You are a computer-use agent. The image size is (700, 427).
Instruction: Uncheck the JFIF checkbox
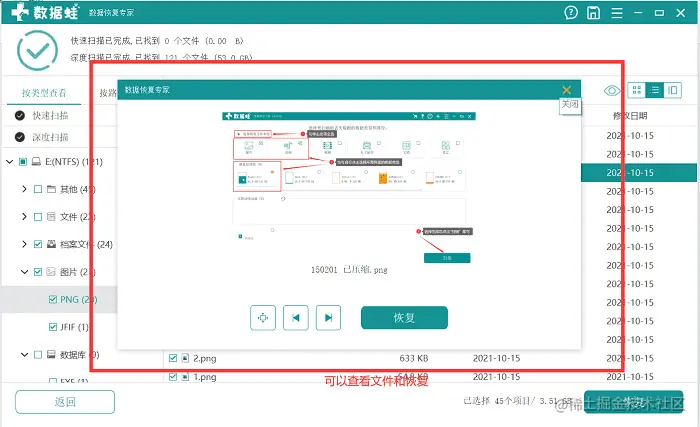pos(53,327)
